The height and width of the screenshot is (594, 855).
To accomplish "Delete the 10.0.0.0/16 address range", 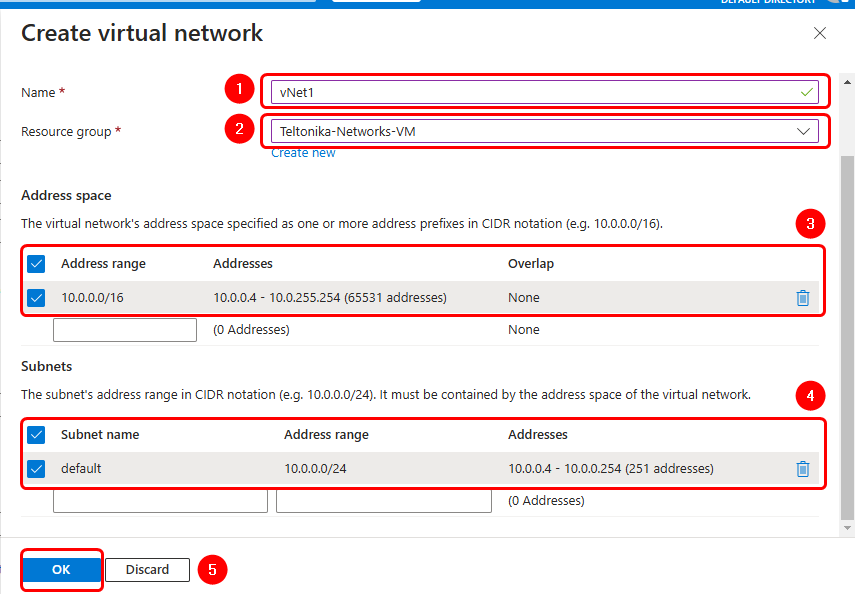I will tap(802, 298).
